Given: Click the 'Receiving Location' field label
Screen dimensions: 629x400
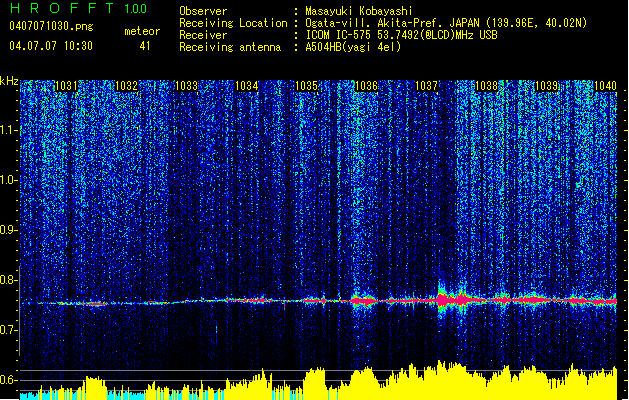Looking at the screenshot, I should coord(233,24).
